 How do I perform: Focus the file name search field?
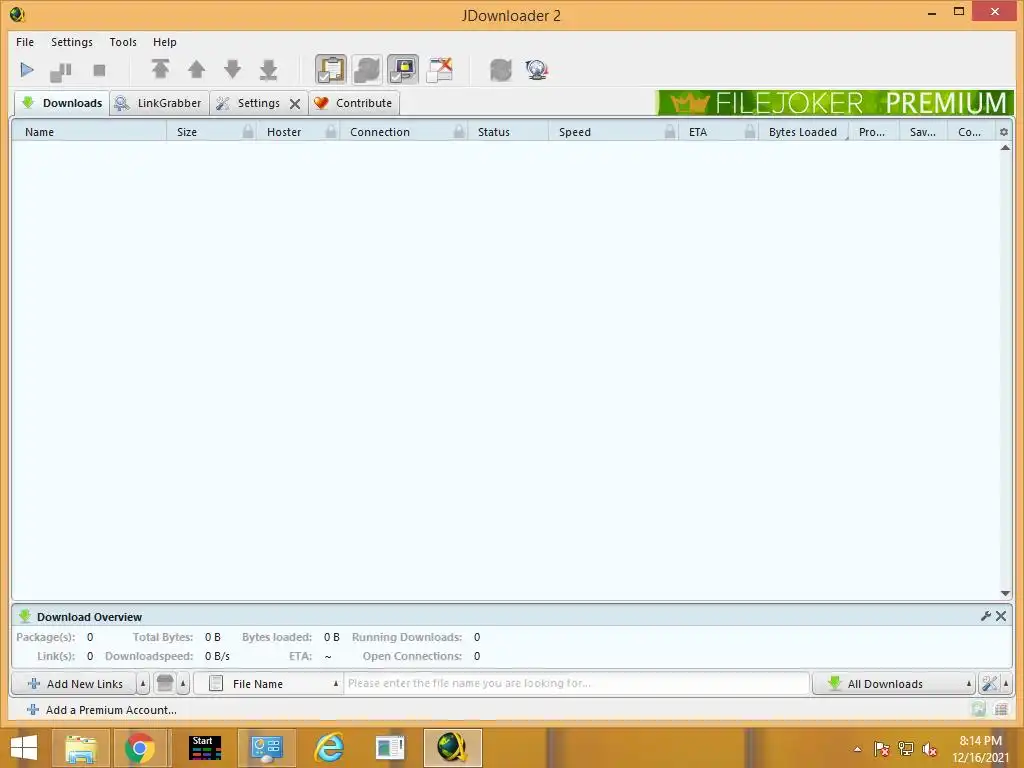pyautogui.click(x=576, y=684)
